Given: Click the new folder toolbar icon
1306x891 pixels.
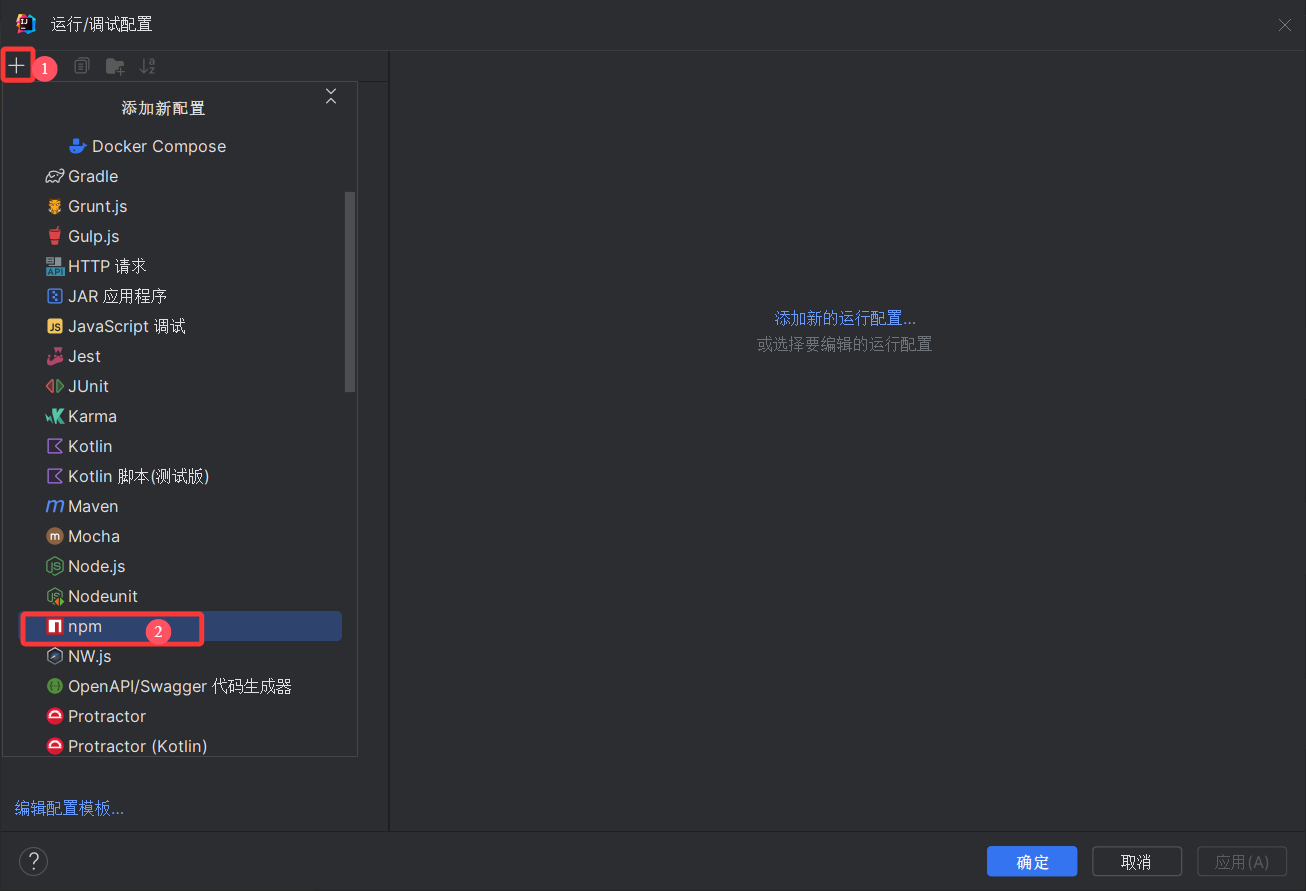Looking at the screenshot, I should [x=115, y=66].
